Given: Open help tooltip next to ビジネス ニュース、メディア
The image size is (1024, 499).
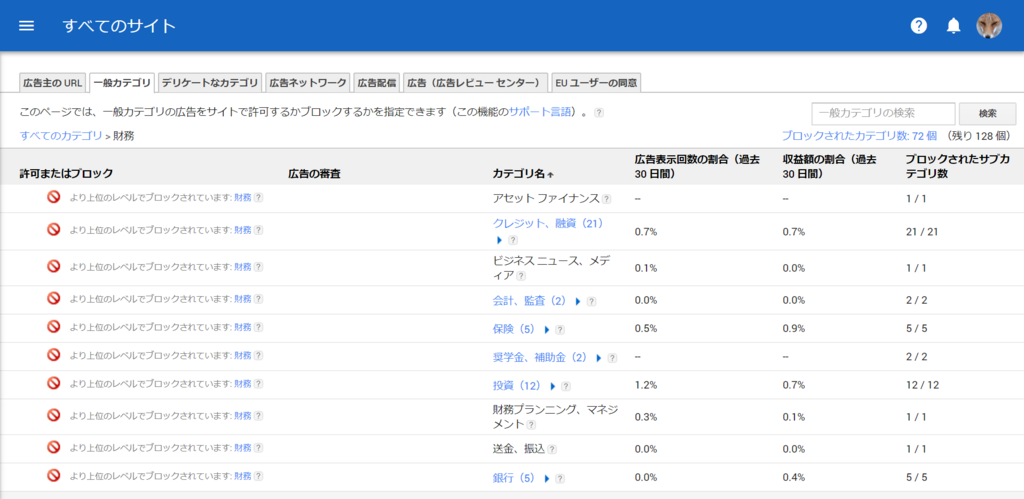Looking at the screenshot, I should pos(520,276).
